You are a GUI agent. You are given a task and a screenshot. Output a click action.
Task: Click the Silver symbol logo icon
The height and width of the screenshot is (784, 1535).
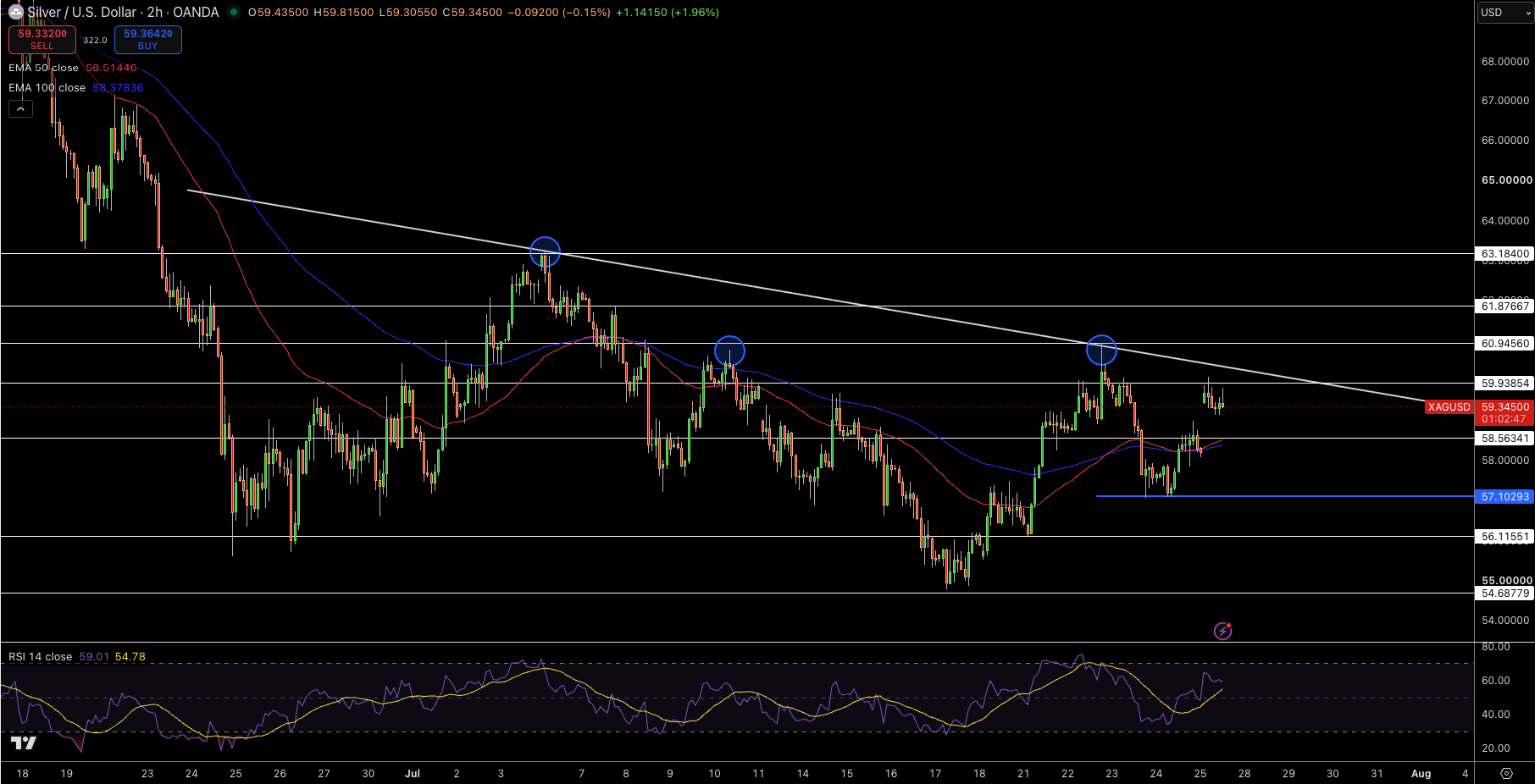pos(16,13)
